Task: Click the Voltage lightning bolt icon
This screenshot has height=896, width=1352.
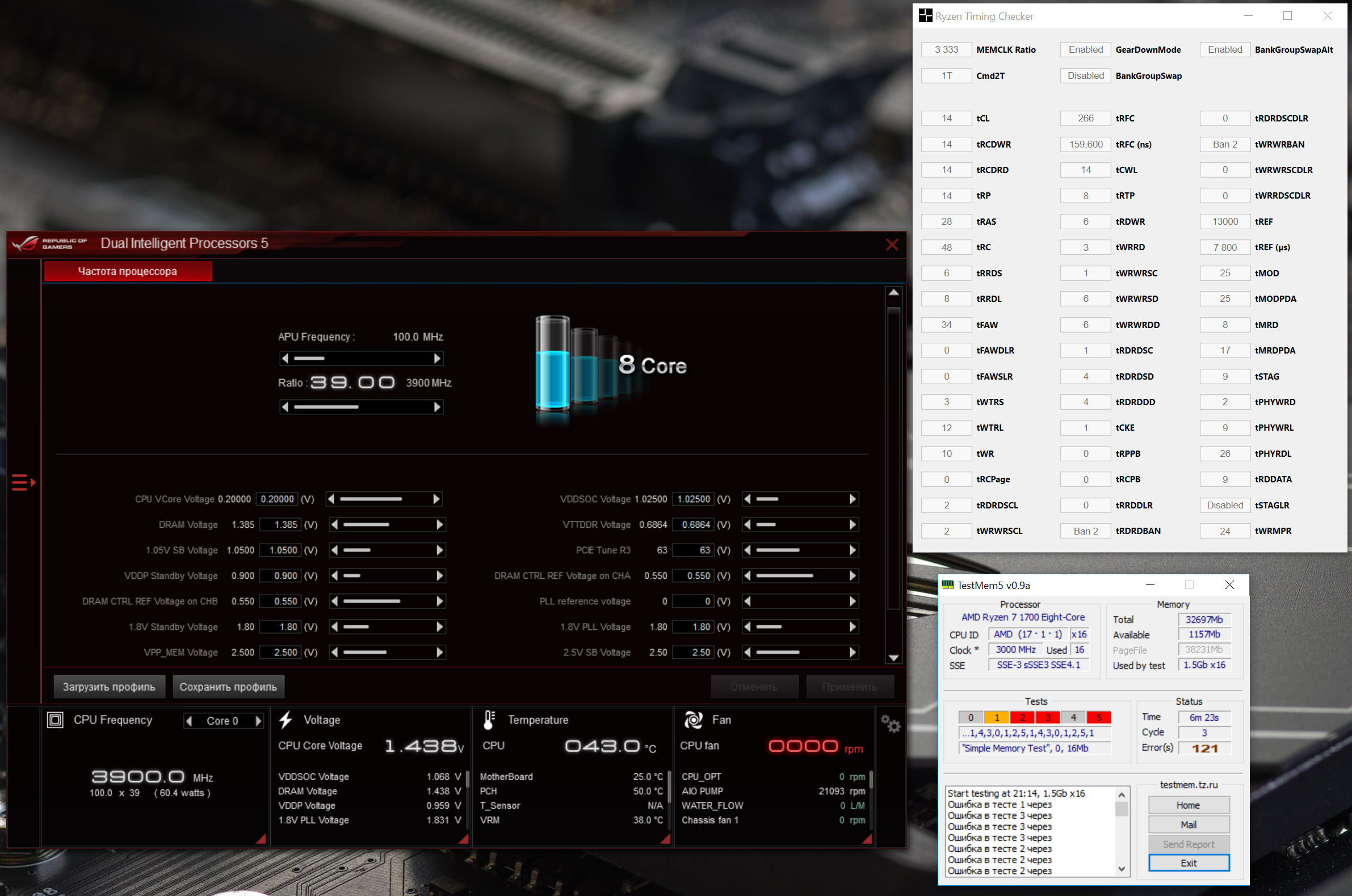Action: 285,720
